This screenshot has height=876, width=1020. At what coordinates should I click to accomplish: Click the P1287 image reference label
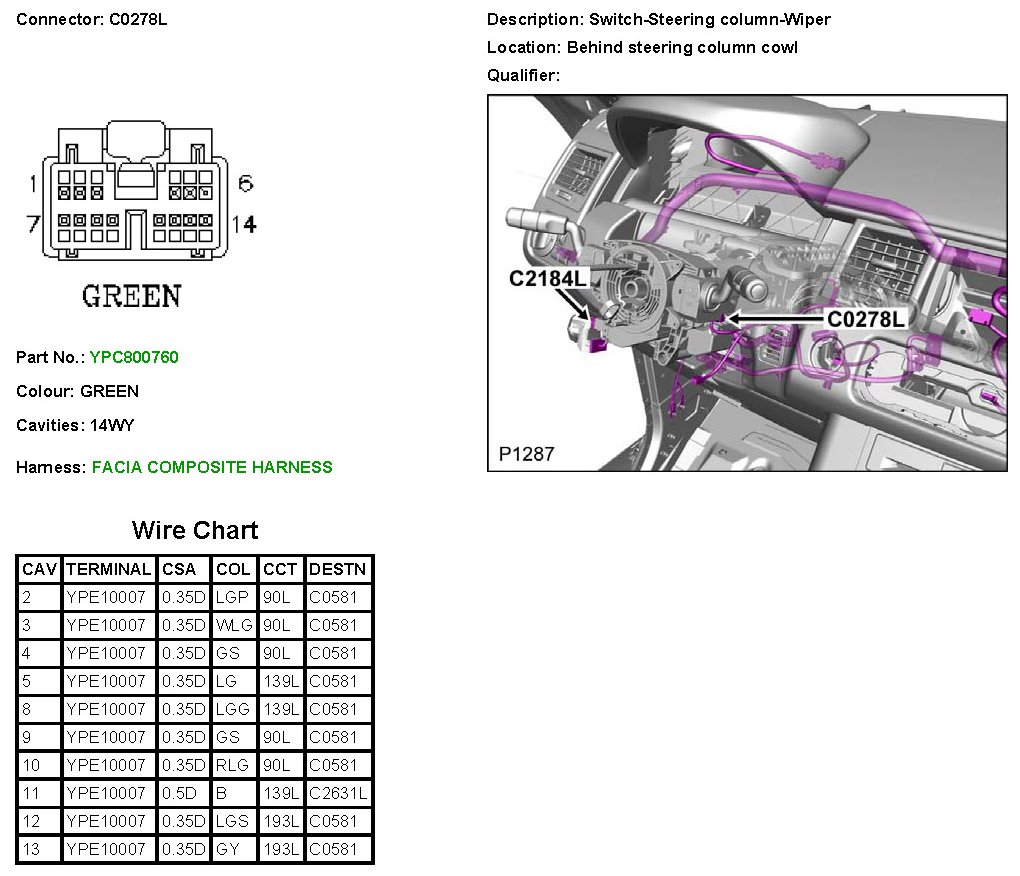(527, 454)
